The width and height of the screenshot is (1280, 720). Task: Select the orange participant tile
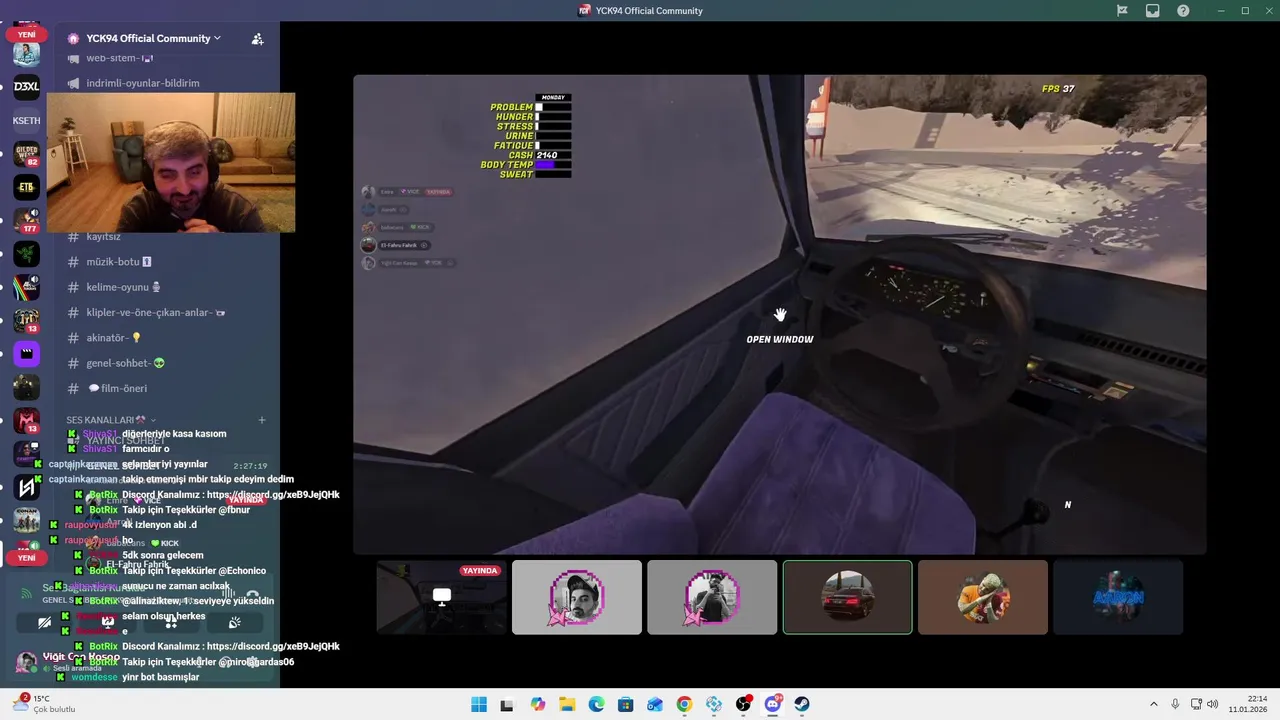pyautogui.click(x=983, y=597)
